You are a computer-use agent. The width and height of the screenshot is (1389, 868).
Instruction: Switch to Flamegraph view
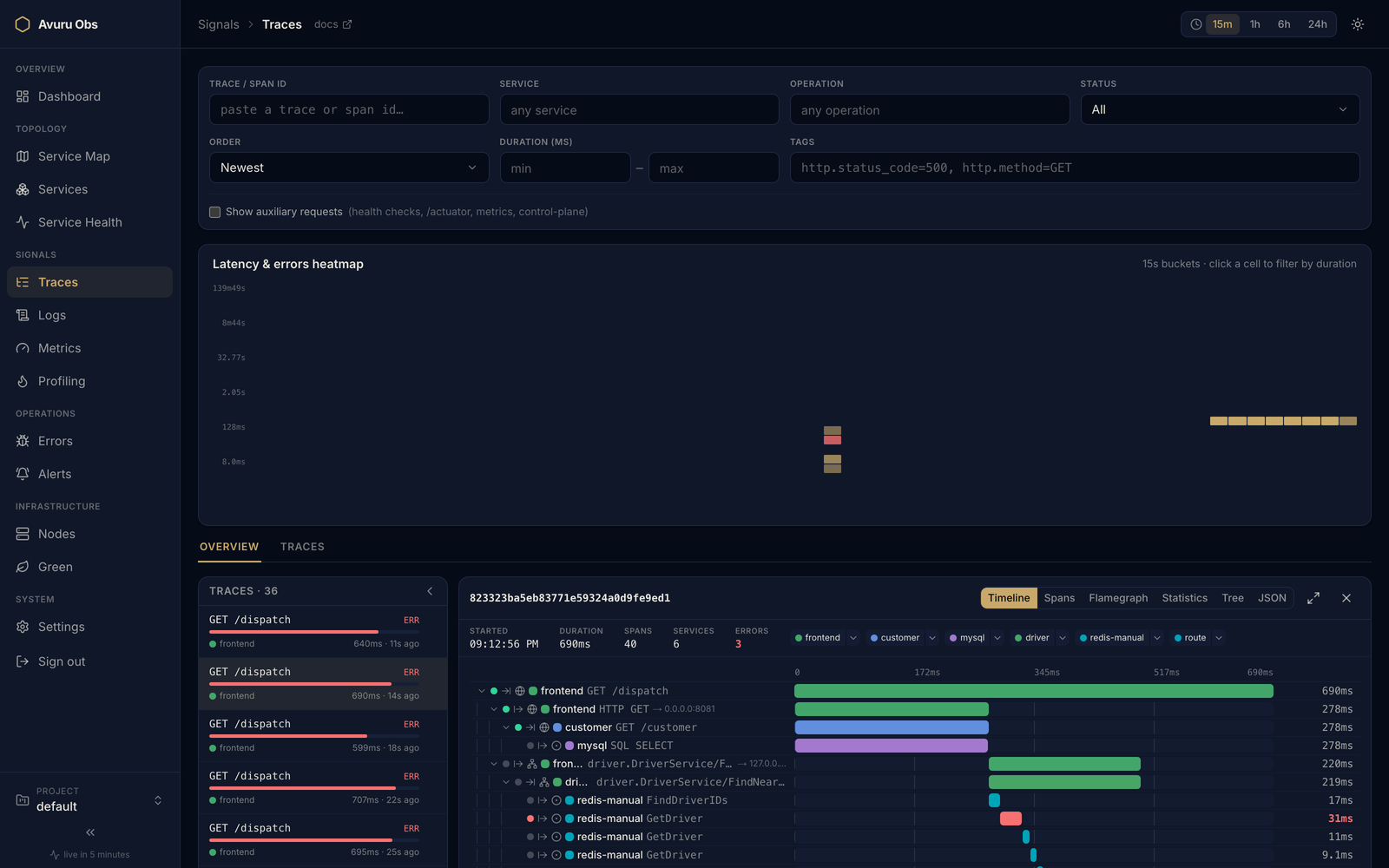(x=1118, y=598)
